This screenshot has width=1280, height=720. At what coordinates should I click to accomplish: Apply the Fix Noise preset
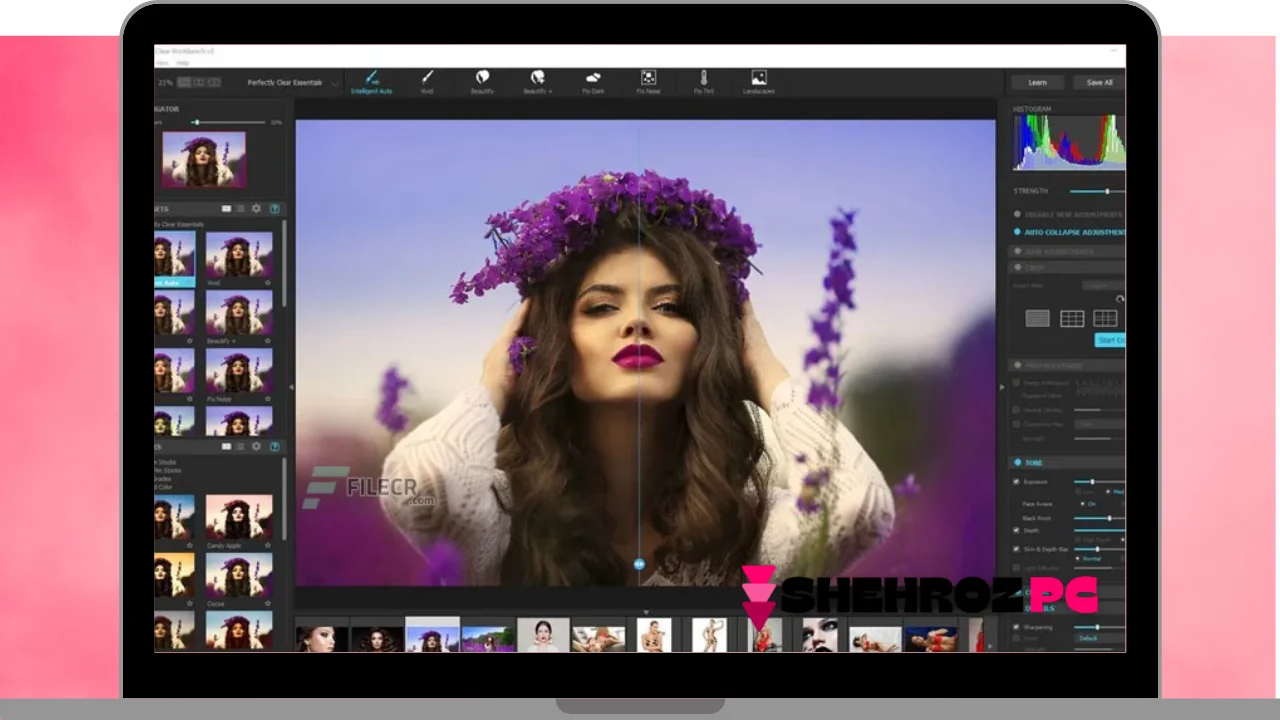tap(648, 81)
